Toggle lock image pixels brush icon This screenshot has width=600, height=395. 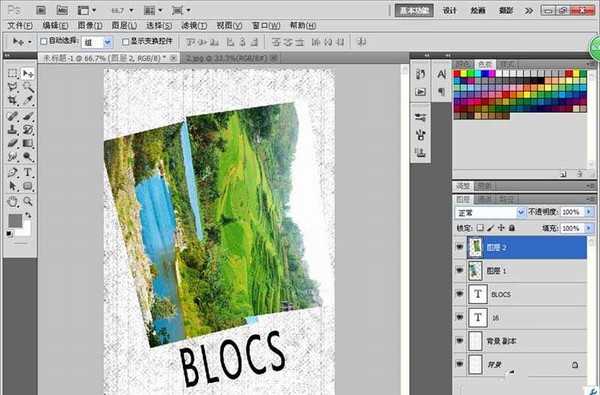pyautogui.click(x=491, y=228)
